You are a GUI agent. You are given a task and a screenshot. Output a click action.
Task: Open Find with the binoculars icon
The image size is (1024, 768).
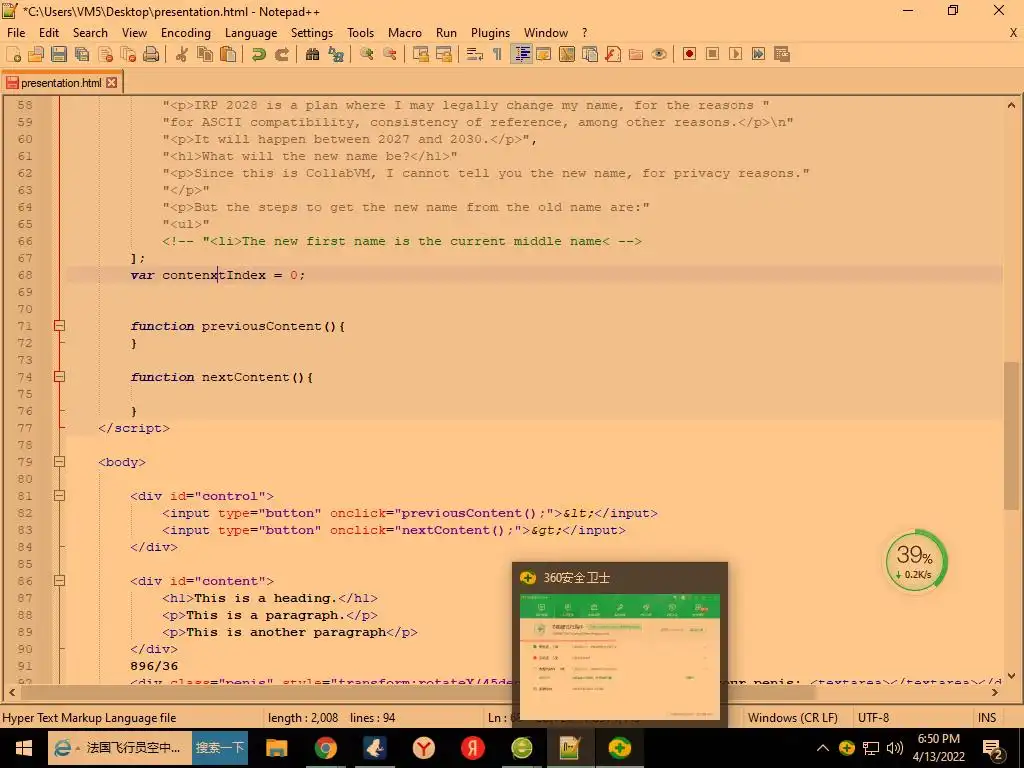click(x=312, y=54)
